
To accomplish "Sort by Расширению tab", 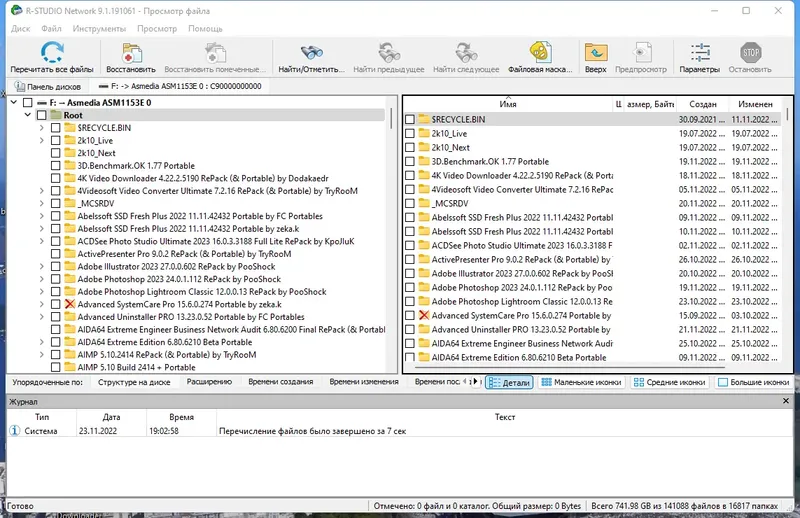I will tap(209, 382).
